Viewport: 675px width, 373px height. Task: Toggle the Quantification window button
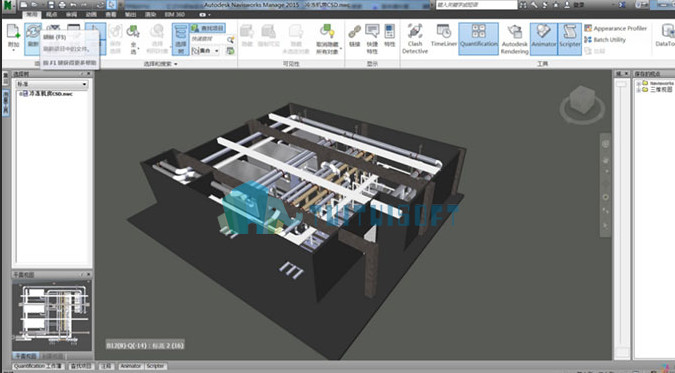[x=479, y=39]
